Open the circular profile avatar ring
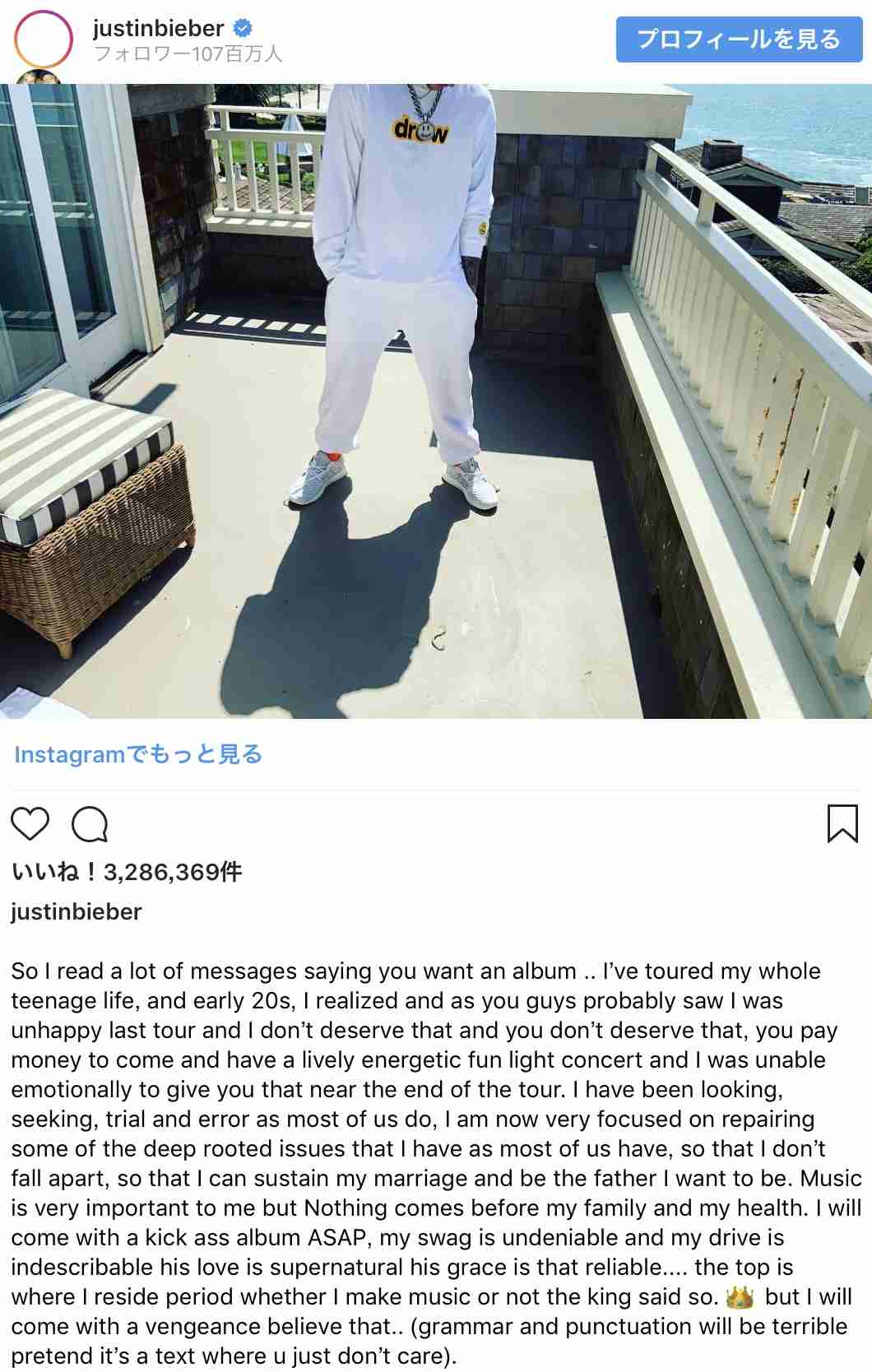Screen dimensions: 872x1372 pos(43,39)
